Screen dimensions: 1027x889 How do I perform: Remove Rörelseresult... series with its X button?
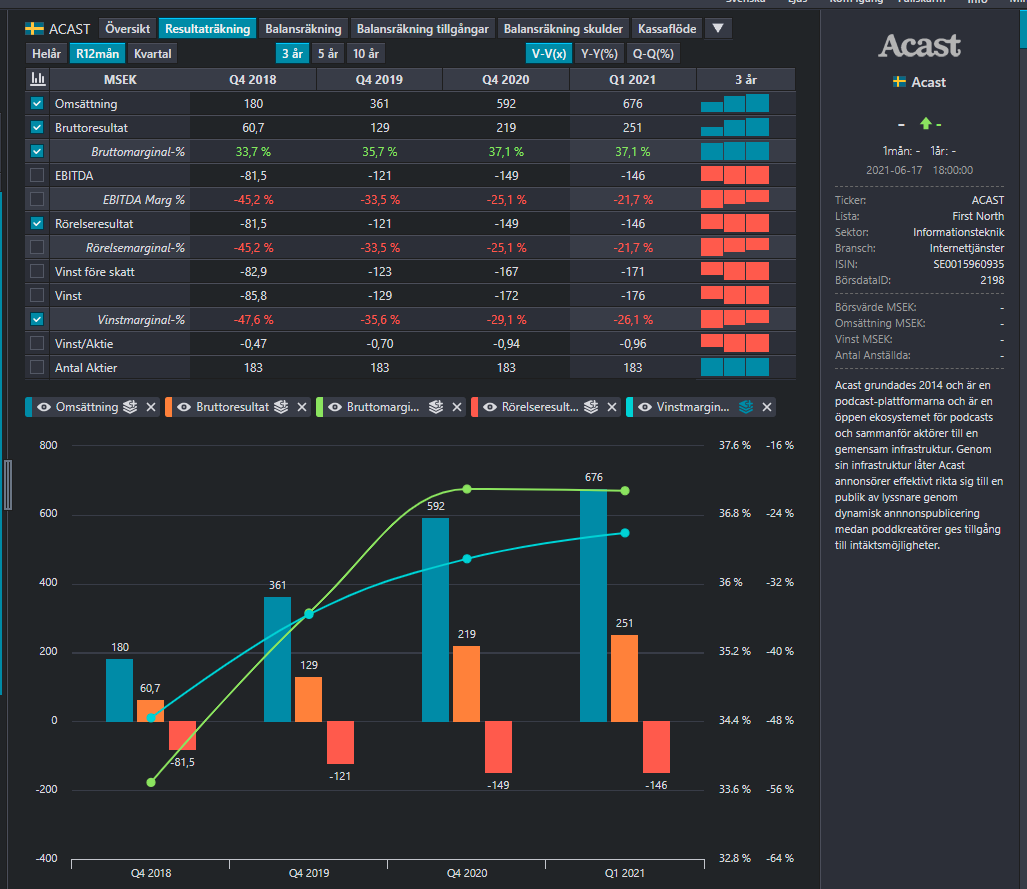[612, 407]
